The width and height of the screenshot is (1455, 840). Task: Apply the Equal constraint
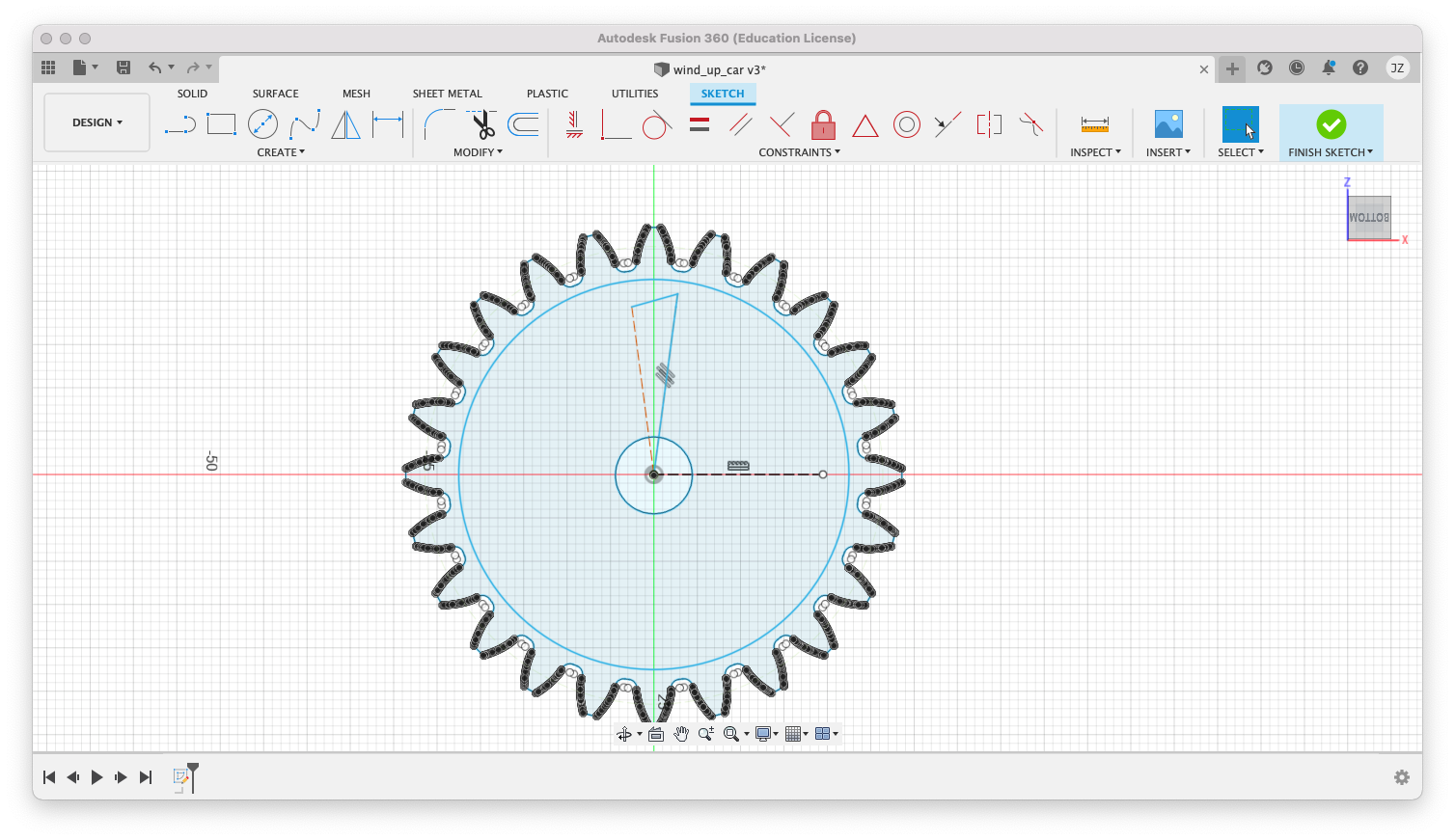[700, 124]
